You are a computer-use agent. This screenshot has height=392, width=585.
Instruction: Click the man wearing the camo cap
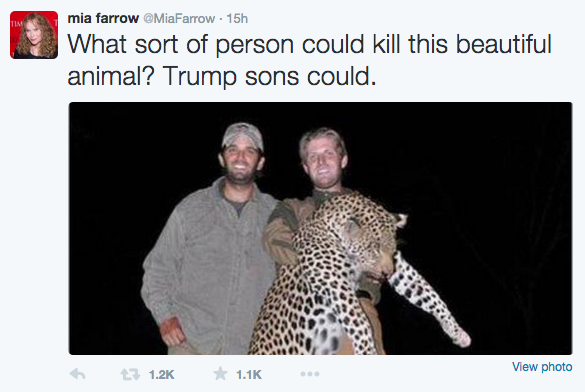[211, 239]
